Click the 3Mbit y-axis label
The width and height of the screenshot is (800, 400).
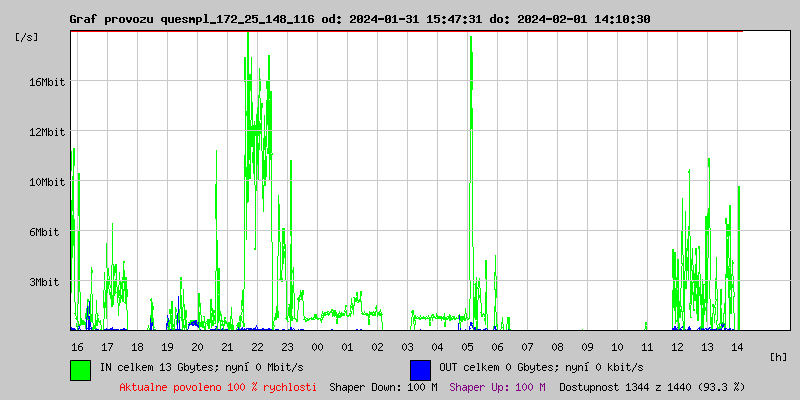coord(44,282)
